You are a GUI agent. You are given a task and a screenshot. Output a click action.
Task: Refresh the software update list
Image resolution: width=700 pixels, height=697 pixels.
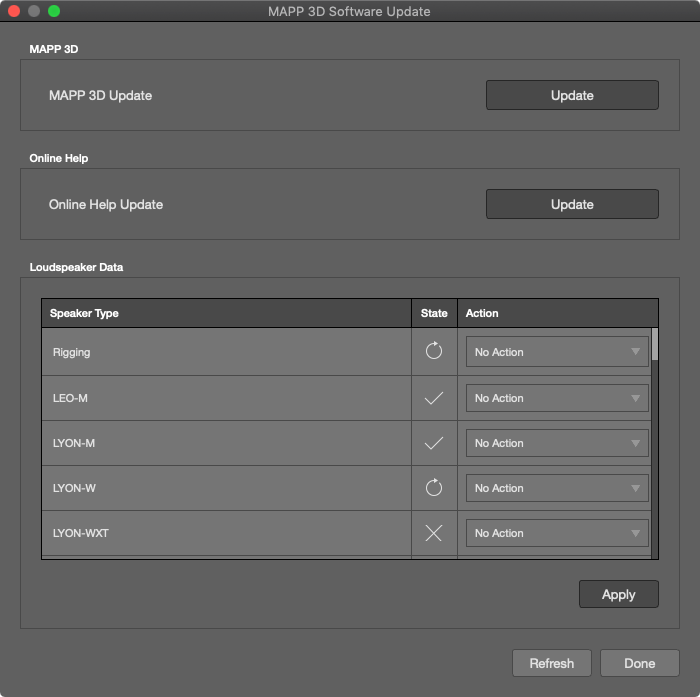coord(552,663)
